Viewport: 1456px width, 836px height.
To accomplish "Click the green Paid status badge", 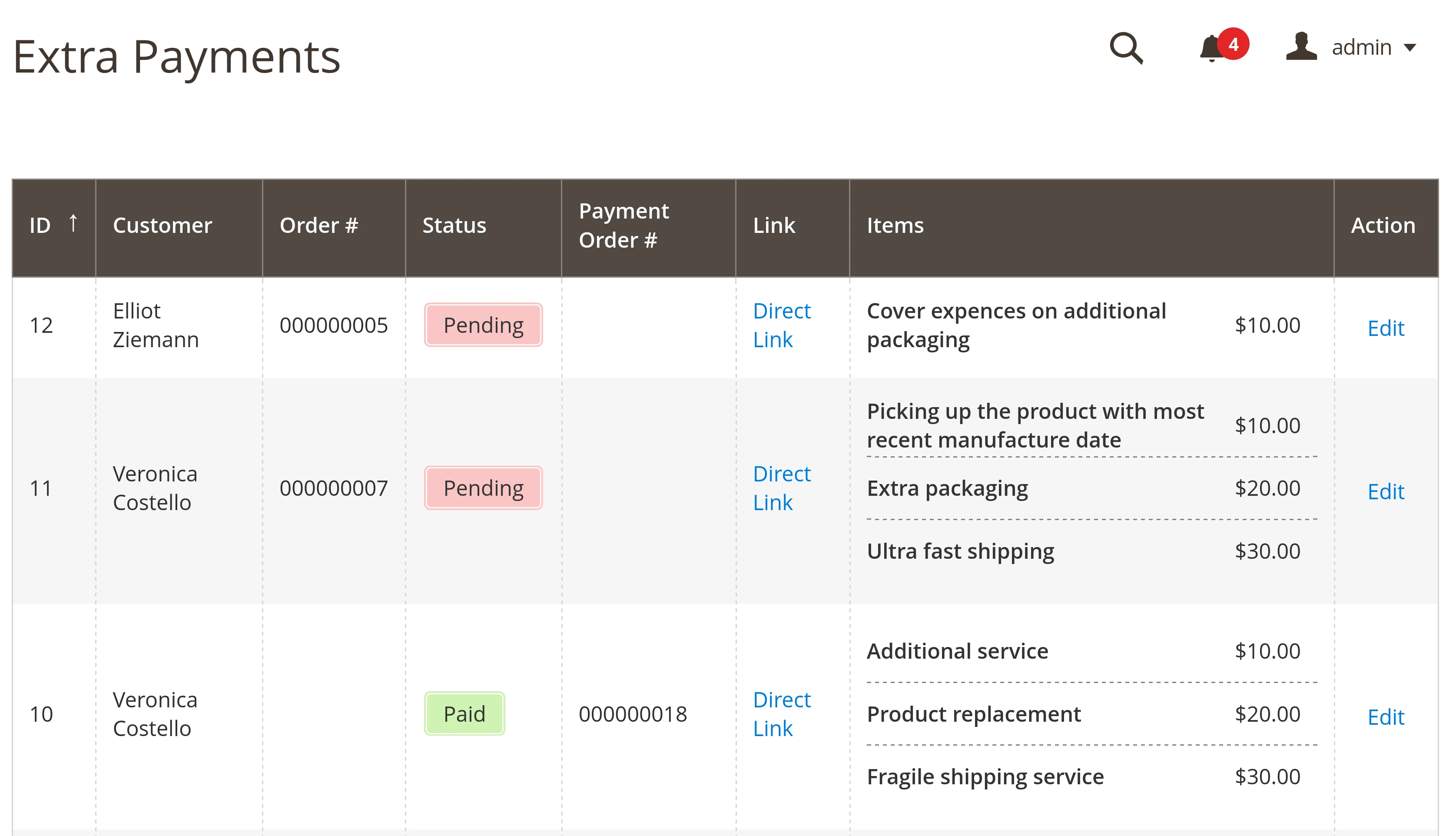I will (464, 714).
